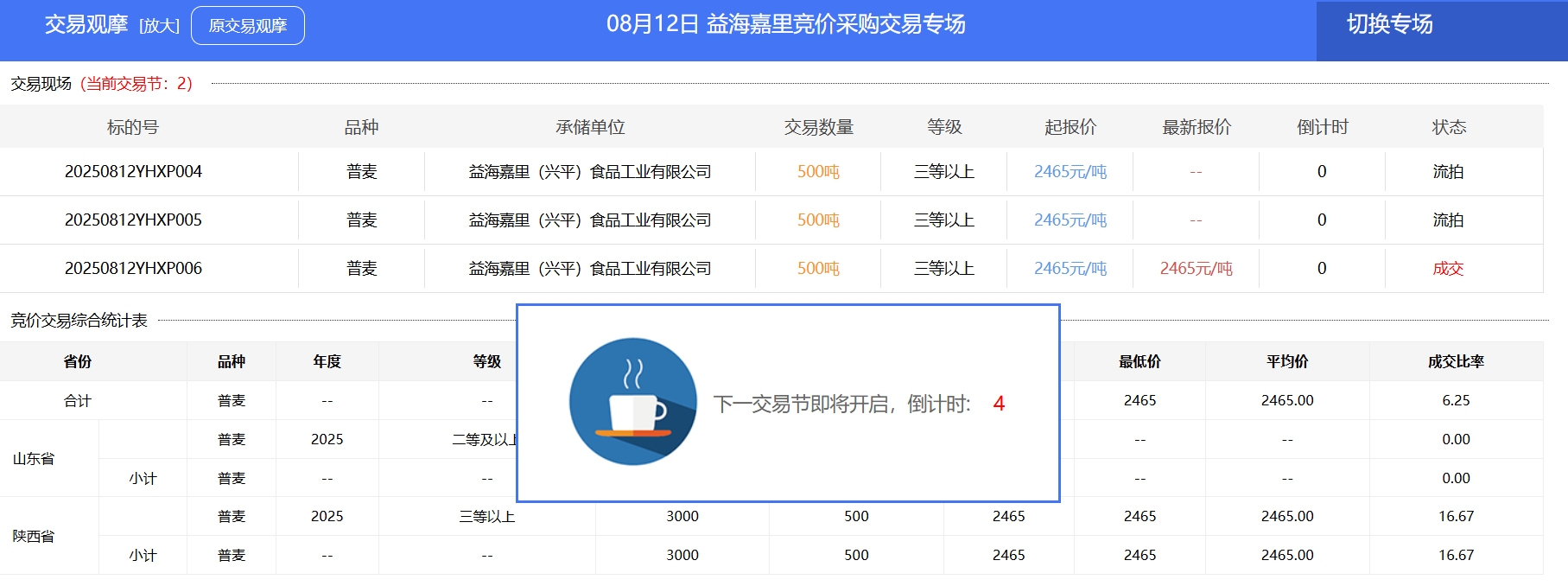The height and width of the screenshot is (586, 1568).
Task: Click the 承储单位 column header
Action: pos(590,127)
